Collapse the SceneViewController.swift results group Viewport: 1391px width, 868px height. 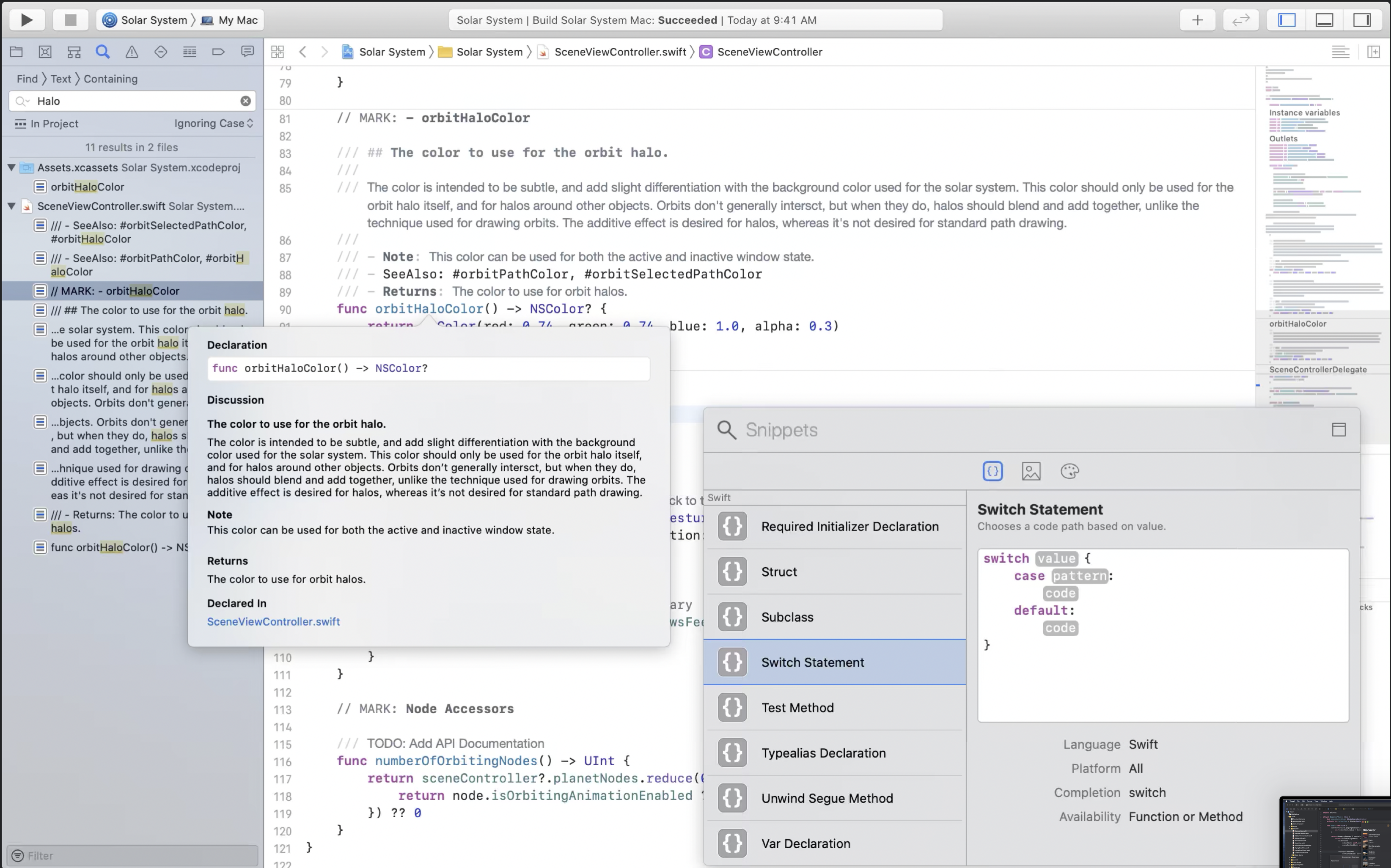coord(11,206)
